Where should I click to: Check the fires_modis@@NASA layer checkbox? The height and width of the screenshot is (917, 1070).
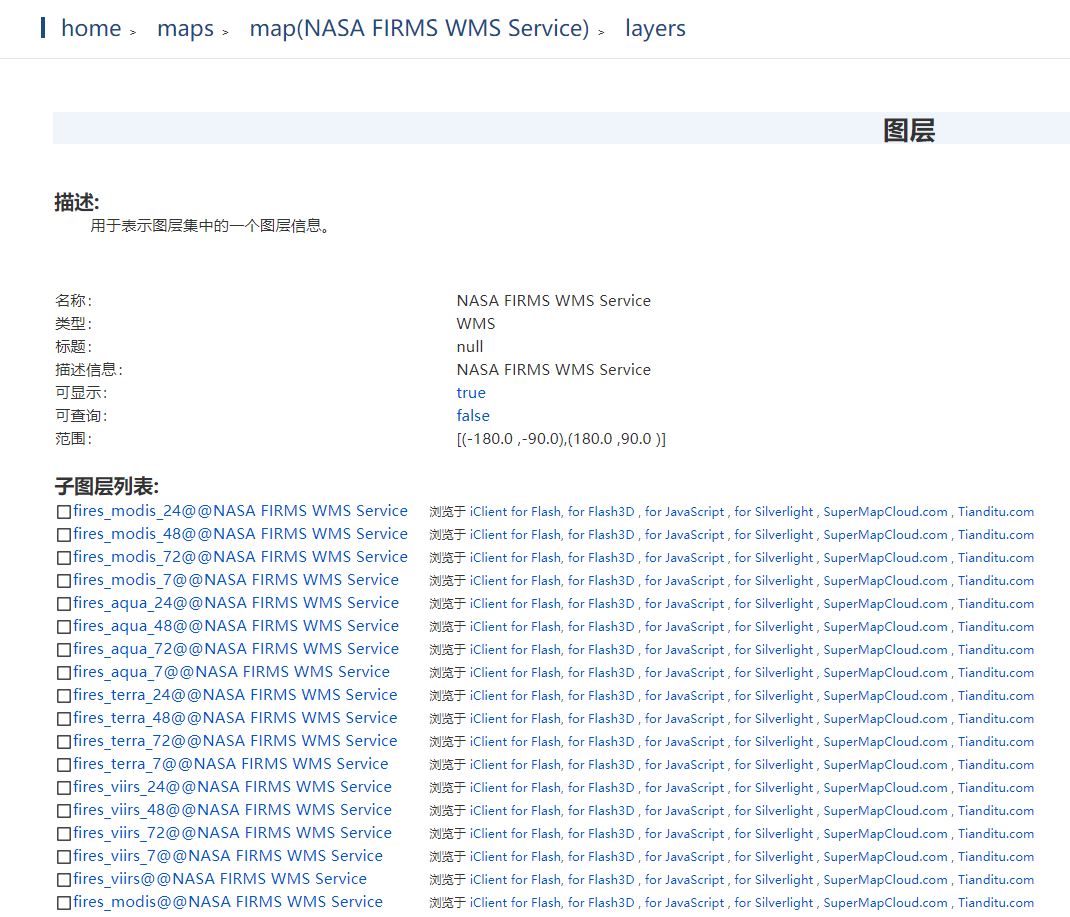click(64, 903)
